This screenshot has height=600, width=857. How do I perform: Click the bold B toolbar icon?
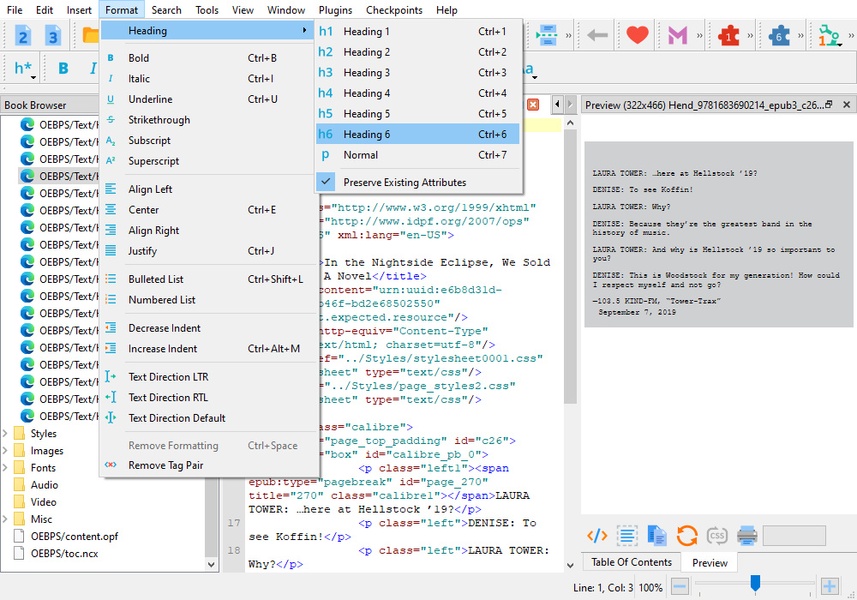(63, 68)
